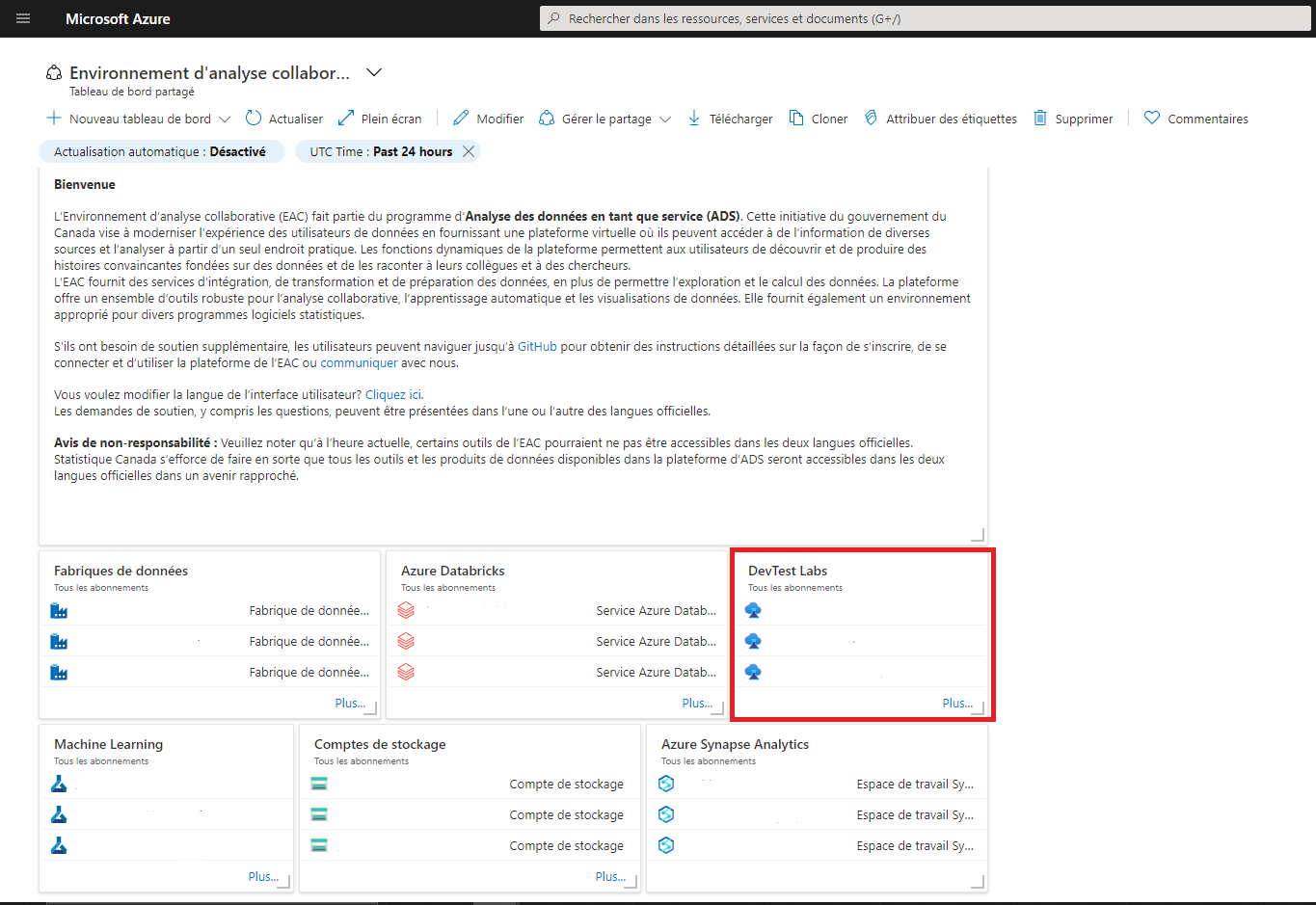Click first Machine Learning flask icon
Screen dimensions: 1316x905
point(59,784)
